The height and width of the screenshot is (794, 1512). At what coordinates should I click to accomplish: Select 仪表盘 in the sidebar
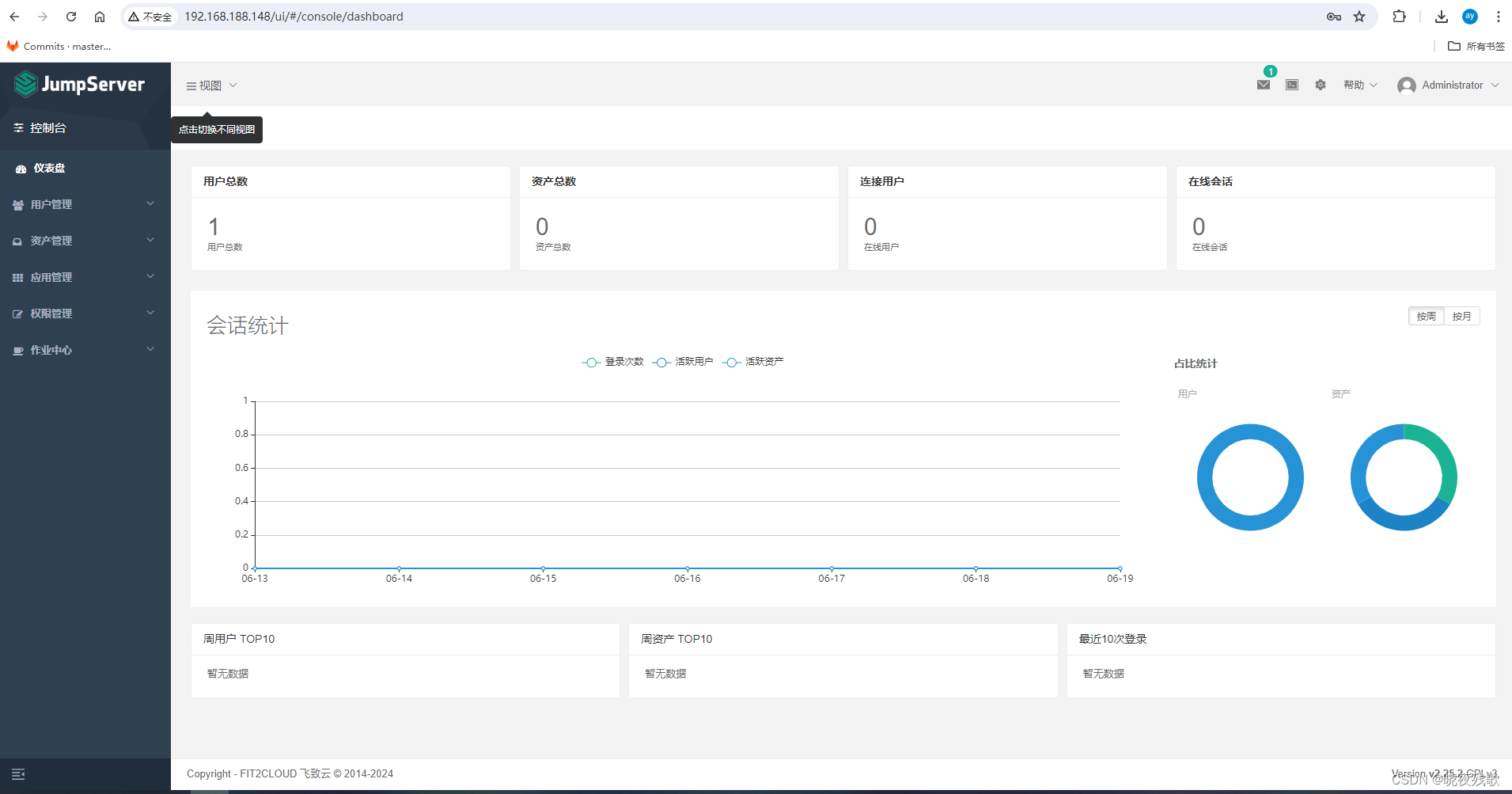(x=85, y=169)
